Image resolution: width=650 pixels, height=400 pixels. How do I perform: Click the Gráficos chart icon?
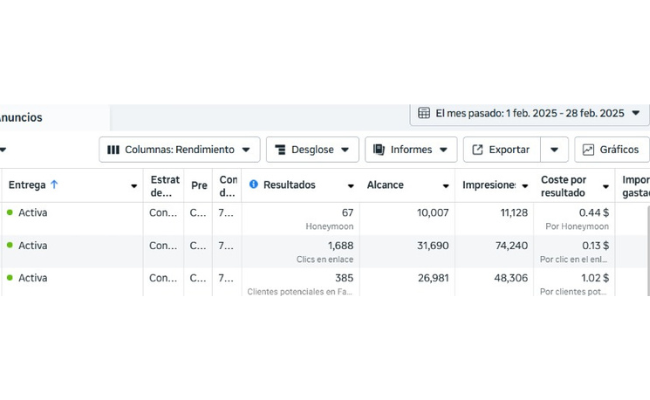tap(588, 150)
